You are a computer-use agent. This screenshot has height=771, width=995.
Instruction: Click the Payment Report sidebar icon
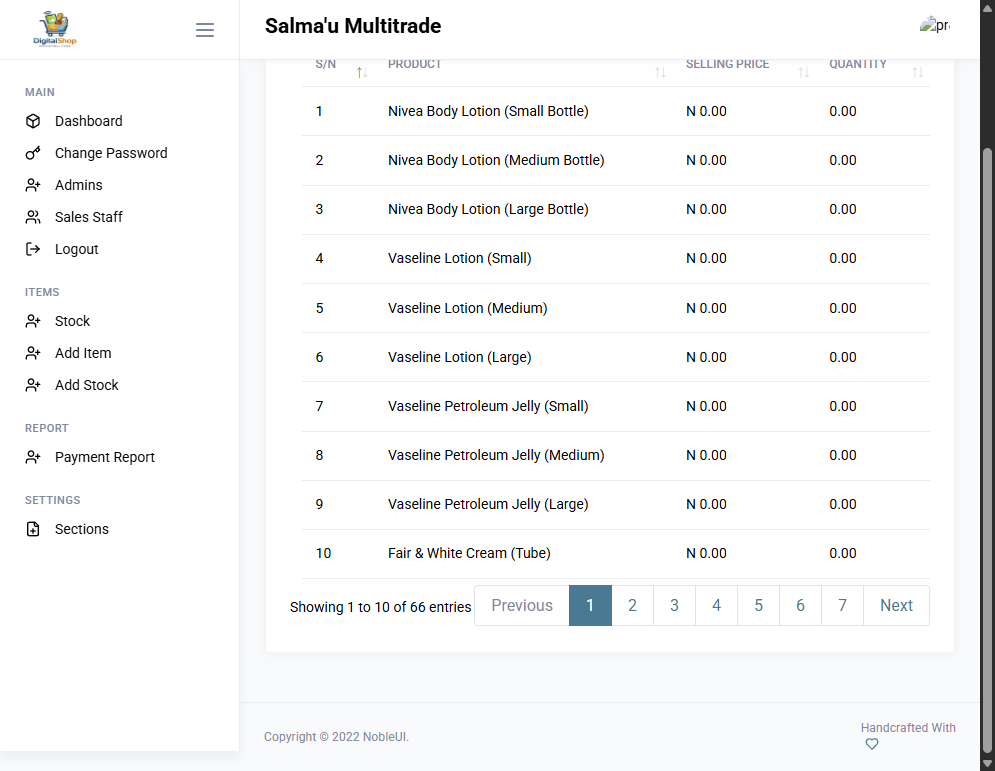(x=33, y=457)
